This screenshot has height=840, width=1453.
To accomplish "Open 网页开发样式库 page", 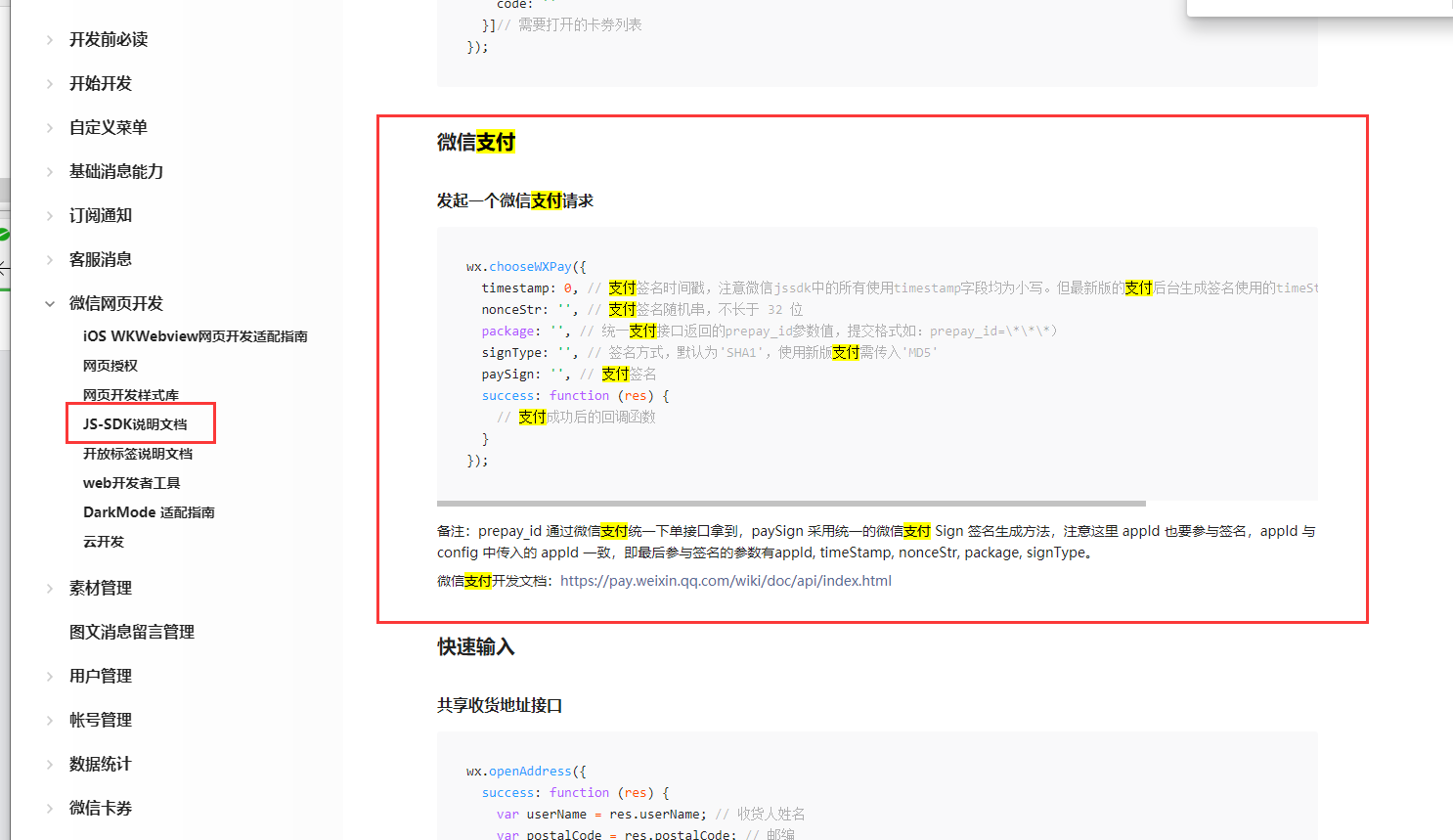I will click(131, 395).
